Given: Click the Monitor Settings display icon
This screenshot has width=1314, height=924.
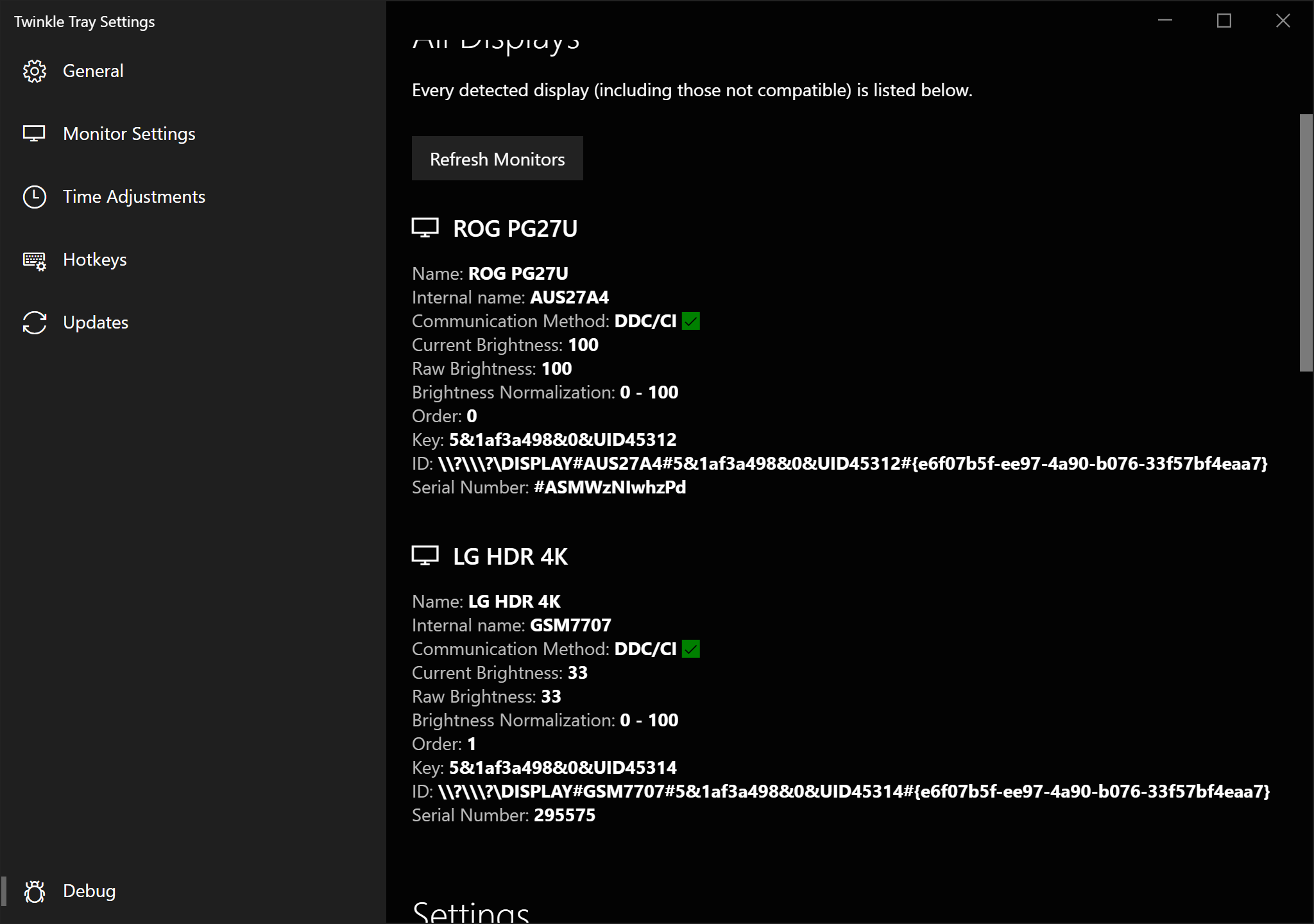Looking at the screenshot, I should [x=35, y=133].
